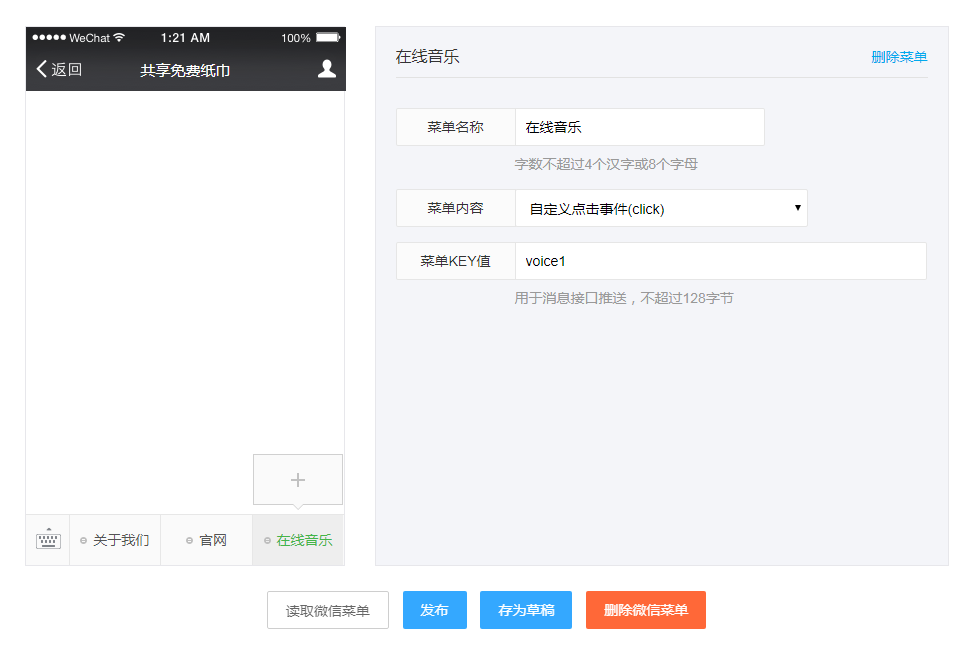Tap the back arrow next to 返回
964x662 pixels.
(40, 69)
